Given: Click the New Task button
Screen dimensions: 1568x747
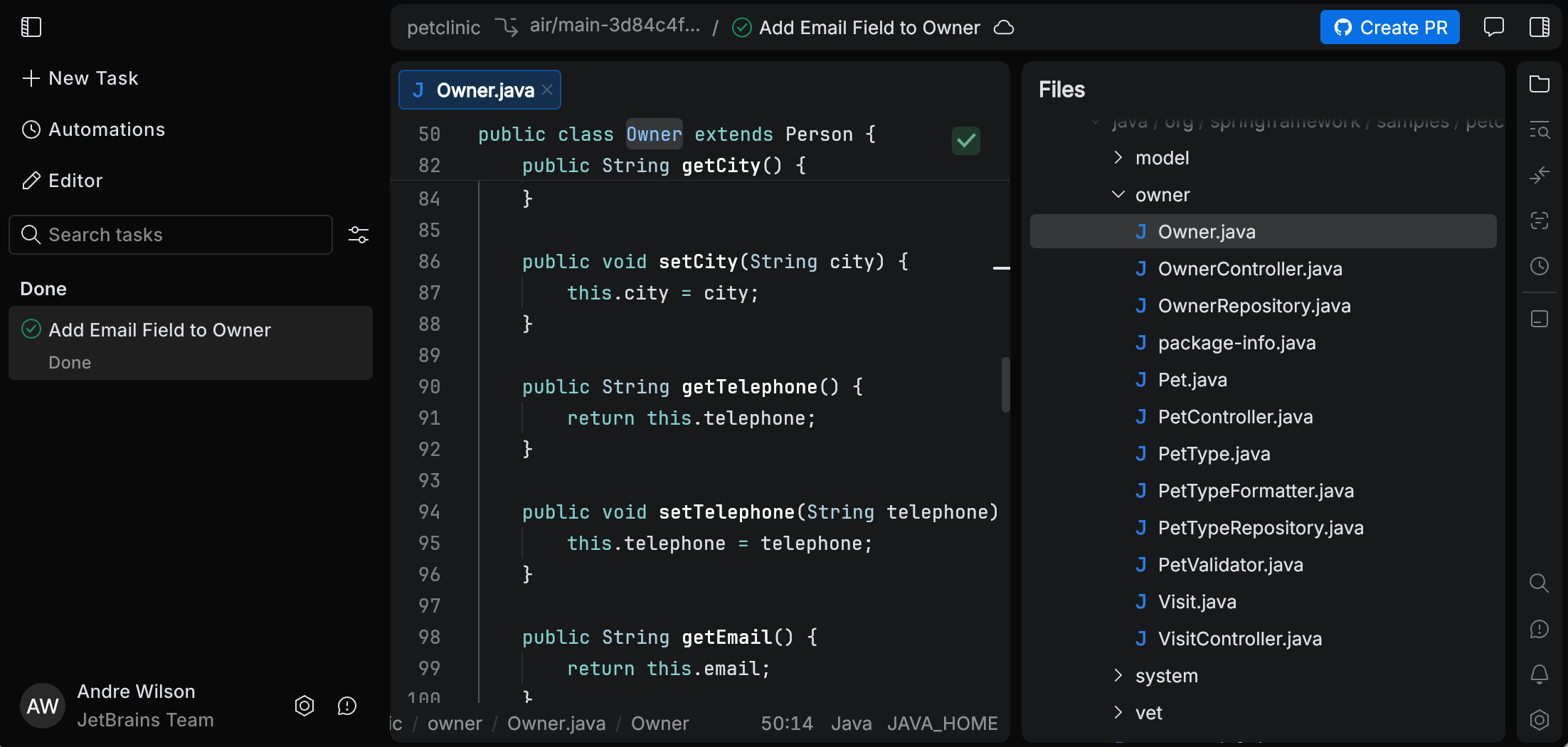Looking at the screenshot, I should (x=80, y=78).
